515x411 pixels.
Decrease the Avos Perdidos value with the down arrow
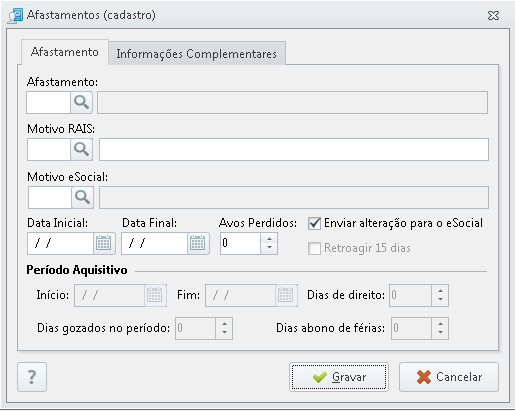tap(269, 248)
